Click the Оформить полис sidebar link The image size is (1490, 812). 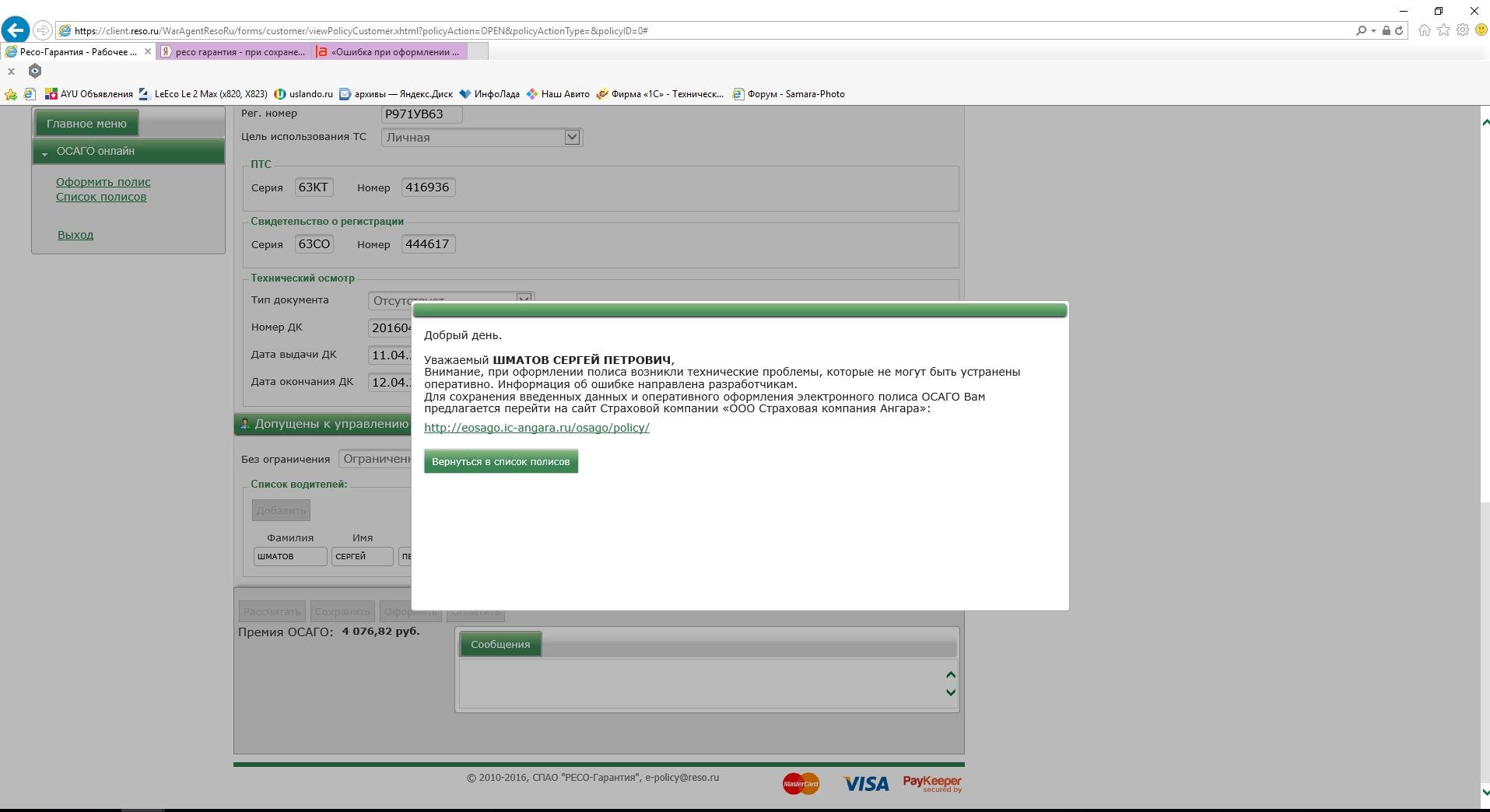pos(103,182)
